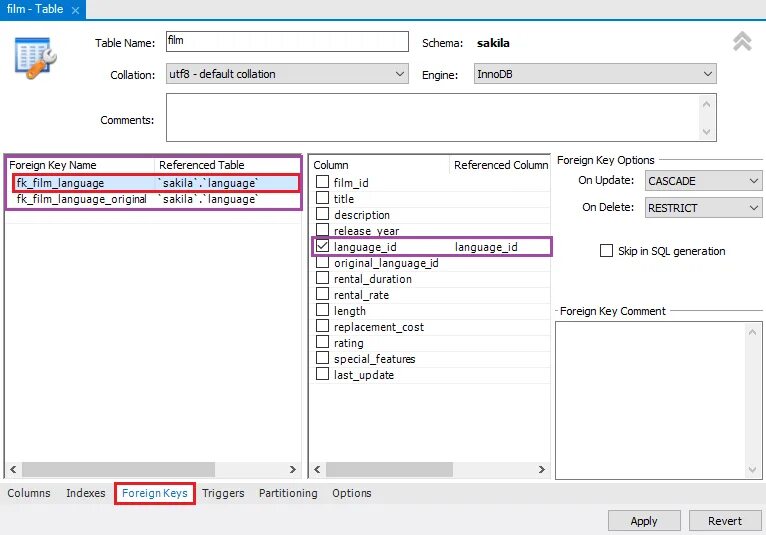Switch to the Indexes tab
Image resolution: width=766 pixels, height=535 pixels.
click(x=86, y=493)
